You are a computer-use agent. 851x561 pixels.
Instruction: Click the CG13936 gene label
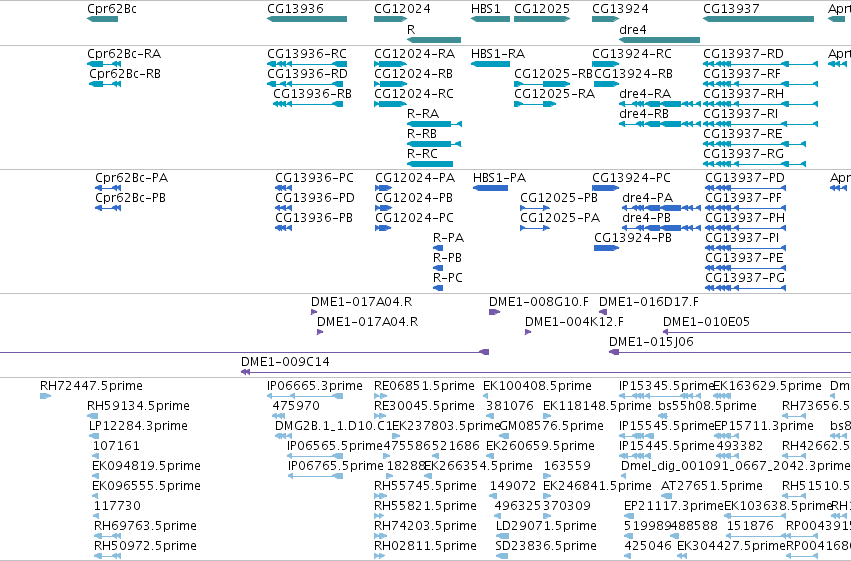(x=295, y=9)
